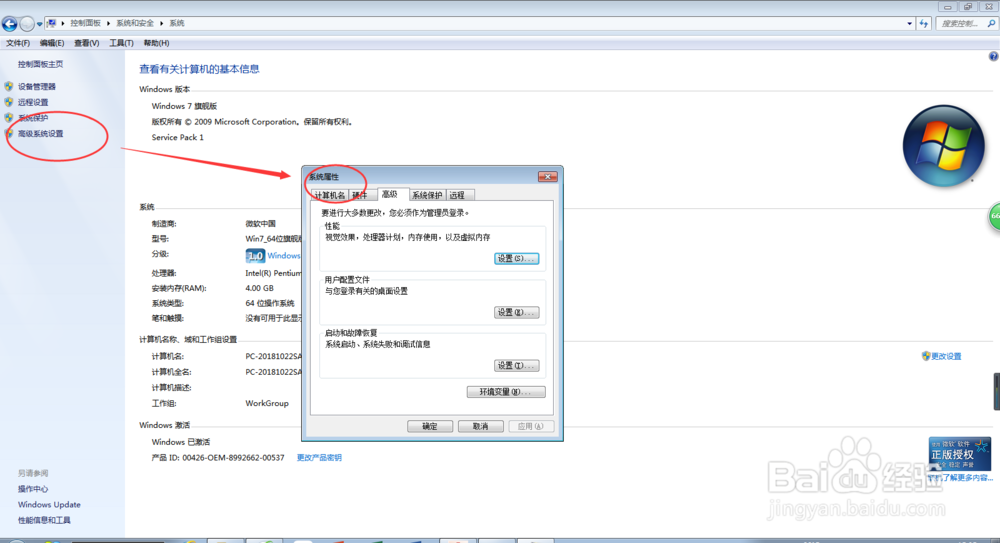Click the Windows experience rating badge

[x=255, y=256]
